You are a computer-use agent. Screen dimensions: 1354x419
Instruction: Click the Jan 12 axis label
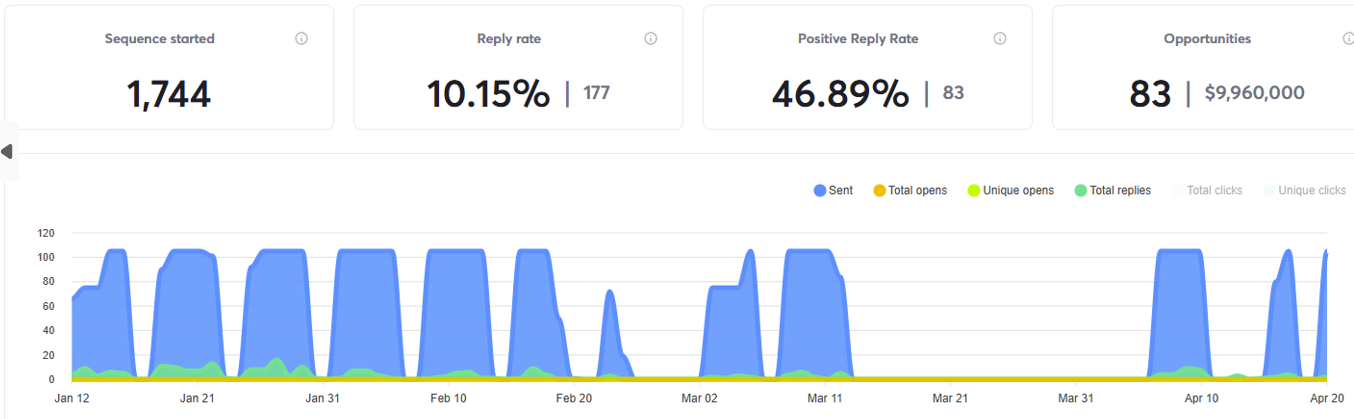(x=71, y=397)
